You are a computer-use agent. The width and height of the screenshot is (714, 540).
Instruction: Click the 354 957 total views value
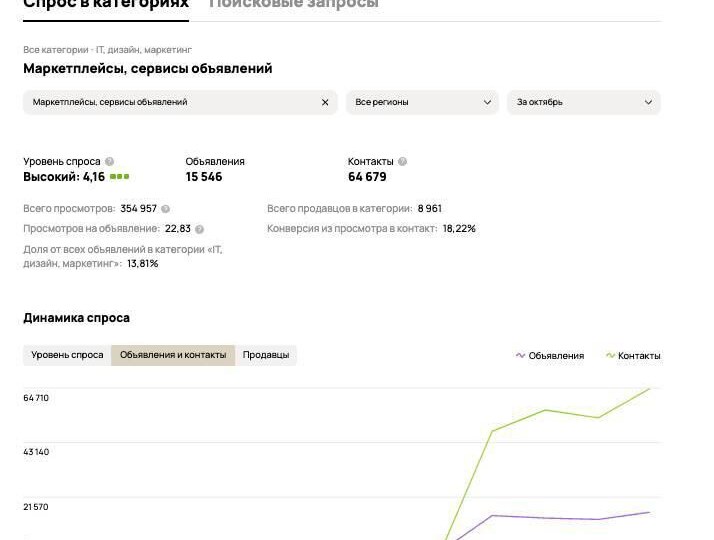click(x=138, y=209)
